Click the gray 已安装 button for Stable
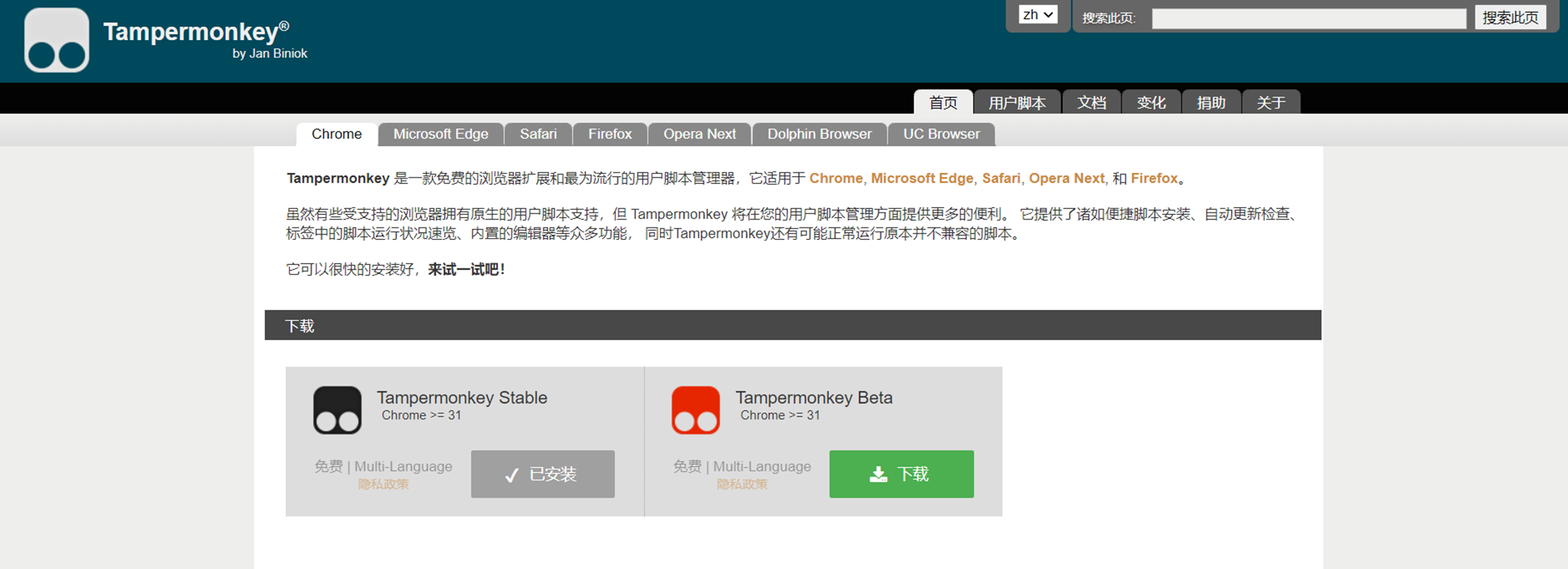 [x=542, y=474]
